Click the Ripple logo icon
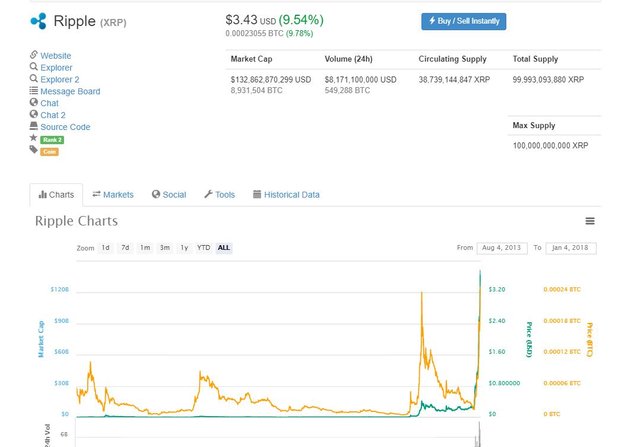This screenshot has height=447, width=640. (x=38, y=20)
